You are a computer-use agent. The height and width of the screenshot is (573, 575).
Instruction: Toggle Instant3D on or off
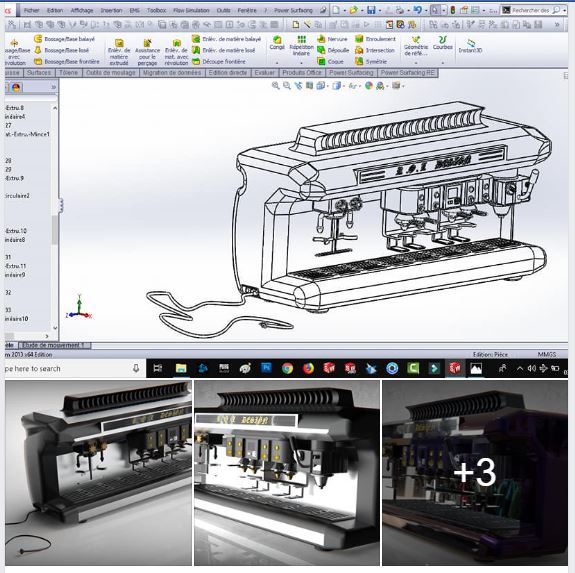click(470, 45)
